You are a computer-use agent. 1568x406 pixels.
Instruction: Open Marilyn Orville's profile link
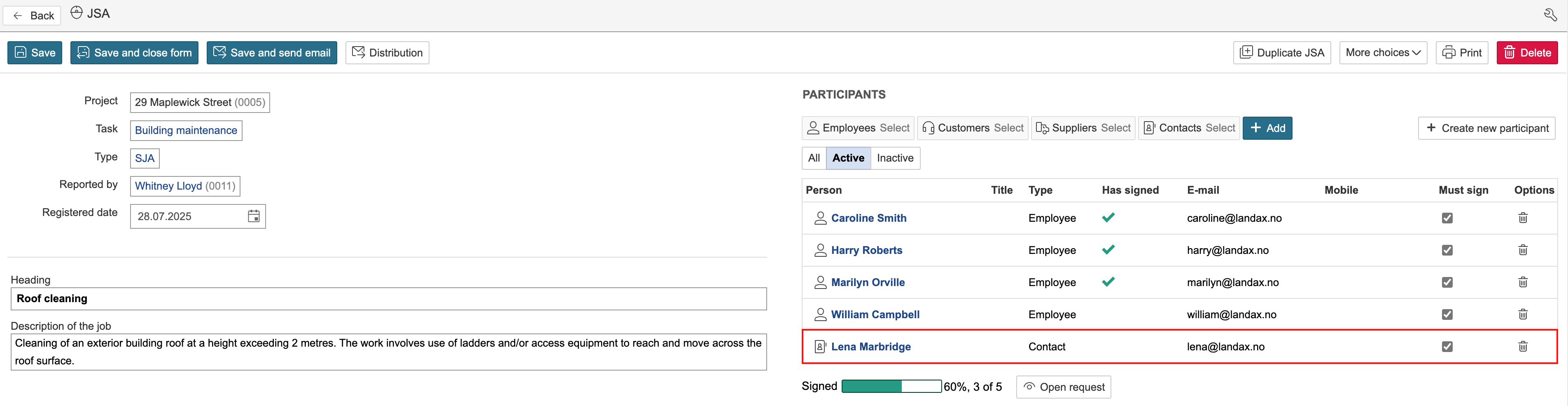tap(868, 283)
